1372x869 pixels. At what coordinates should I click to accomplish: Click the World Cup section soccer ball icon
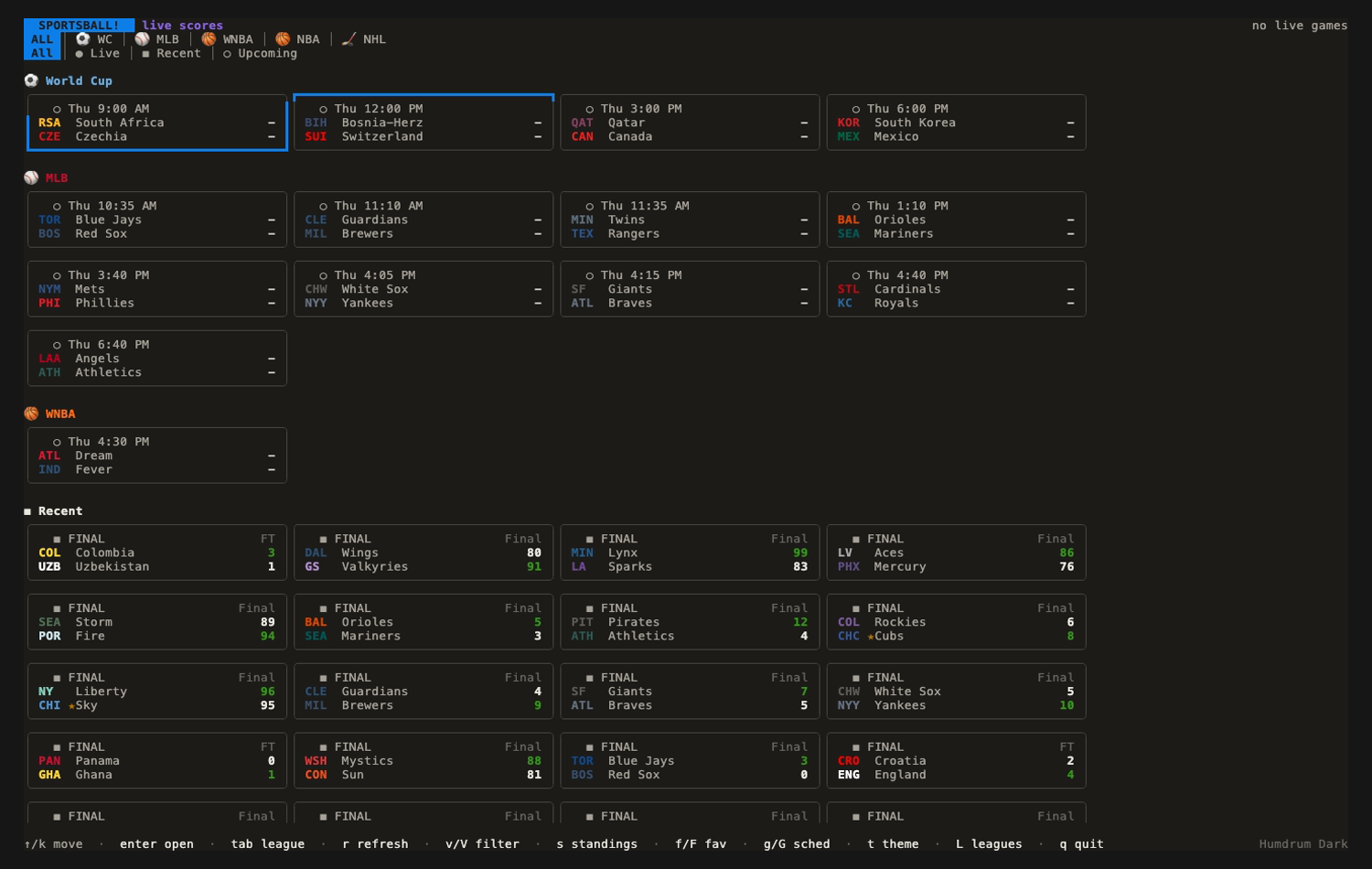click(x=31, y=80)
